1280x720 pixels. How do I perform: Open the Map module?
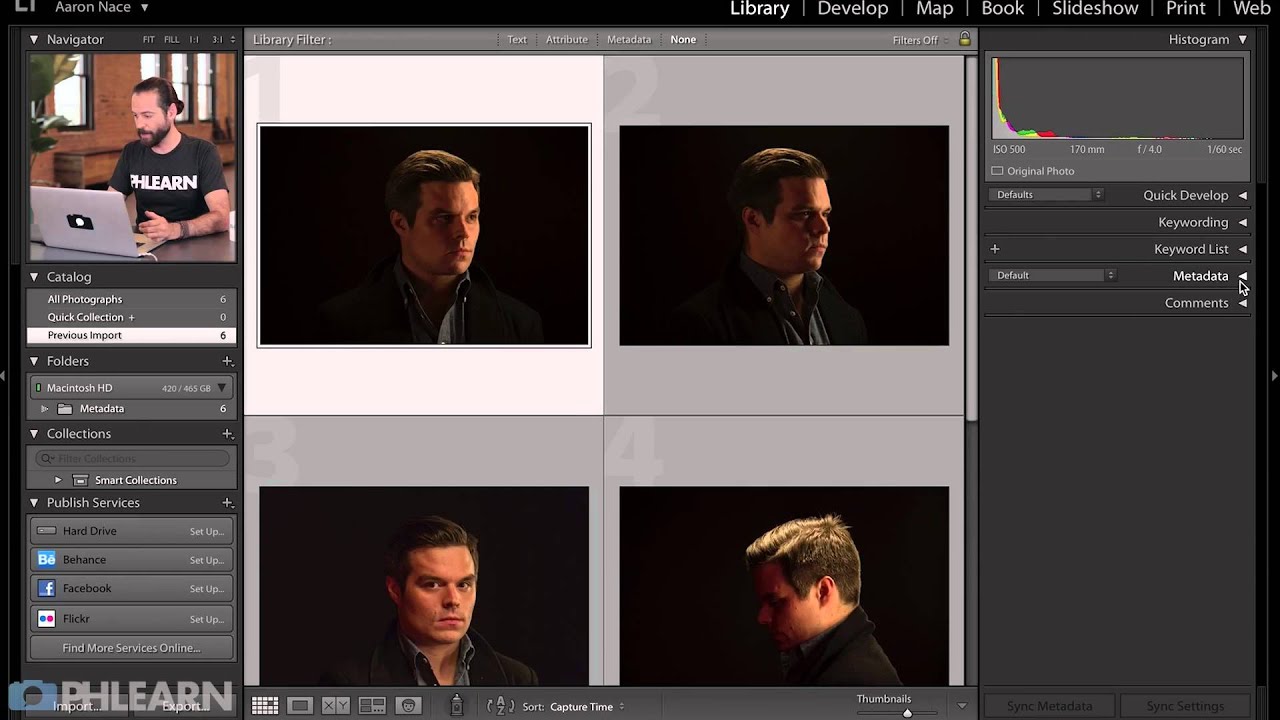click(x=935, y=9)
